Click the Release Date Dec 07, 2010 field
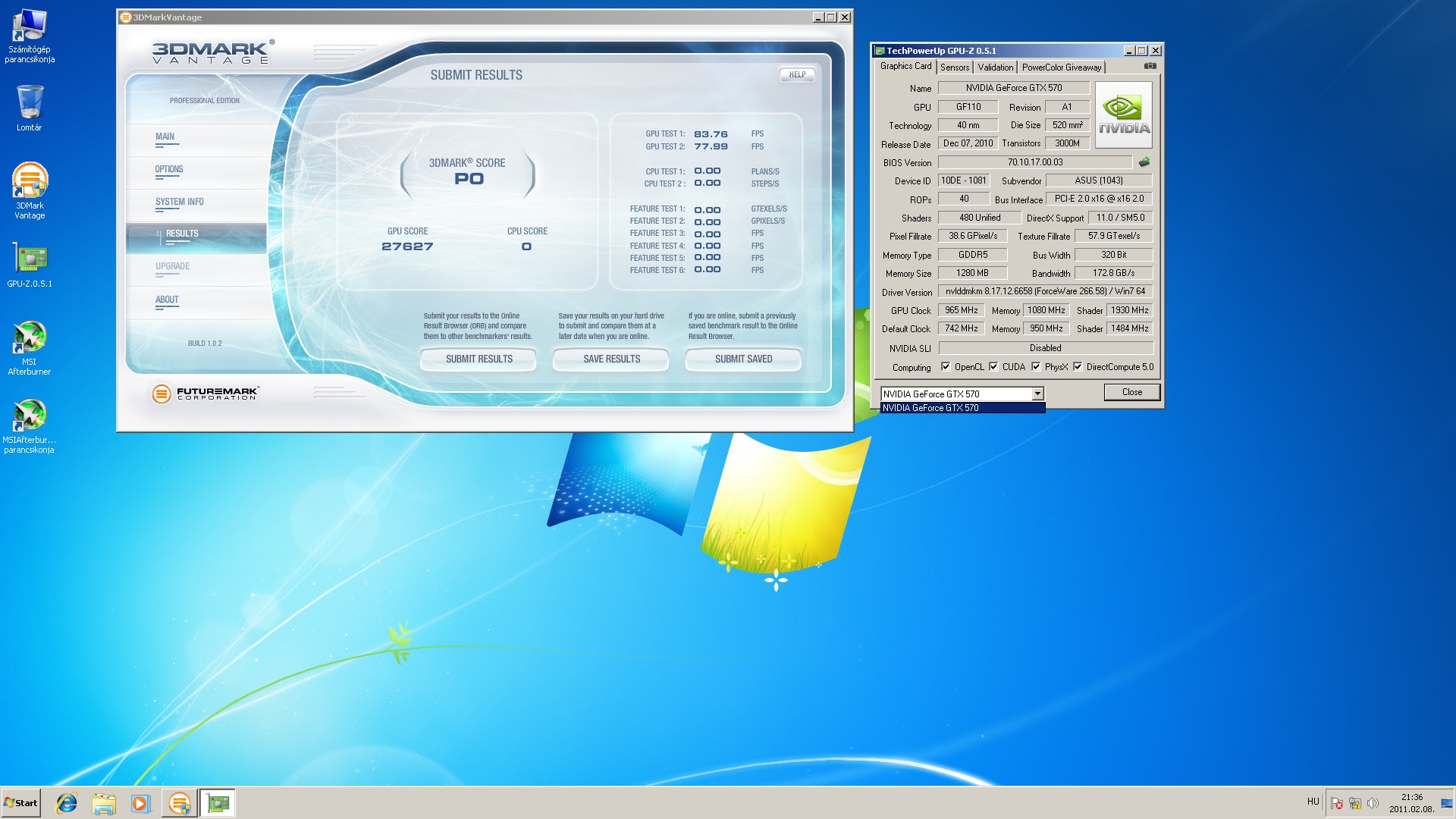The height and width of the screenshot is (819, 1456). click(968, 143)
